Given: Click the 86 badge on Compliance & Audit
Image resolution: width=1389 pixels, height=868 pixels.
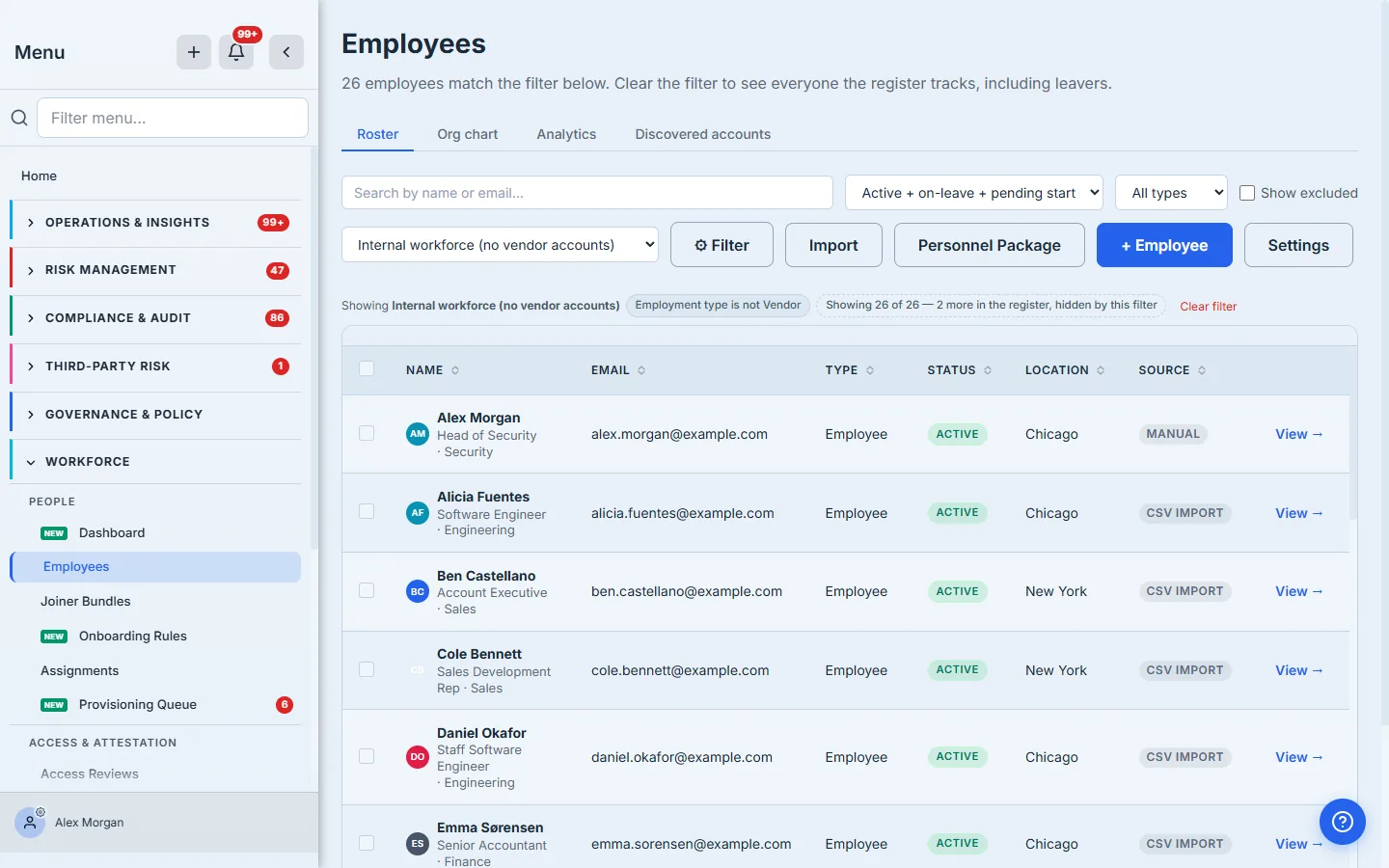Looking at the screenshot, I should click(x=277, y=318).
